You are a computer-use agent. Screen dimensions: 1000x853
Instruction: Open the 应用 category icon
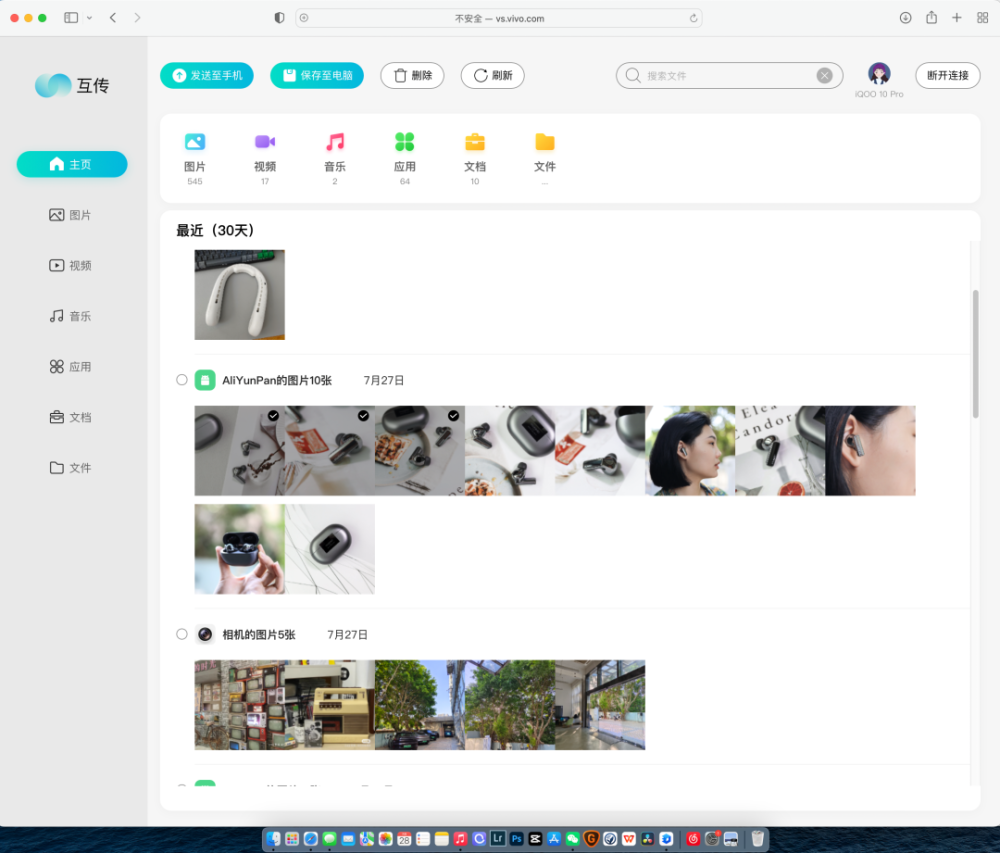[404, 143]
